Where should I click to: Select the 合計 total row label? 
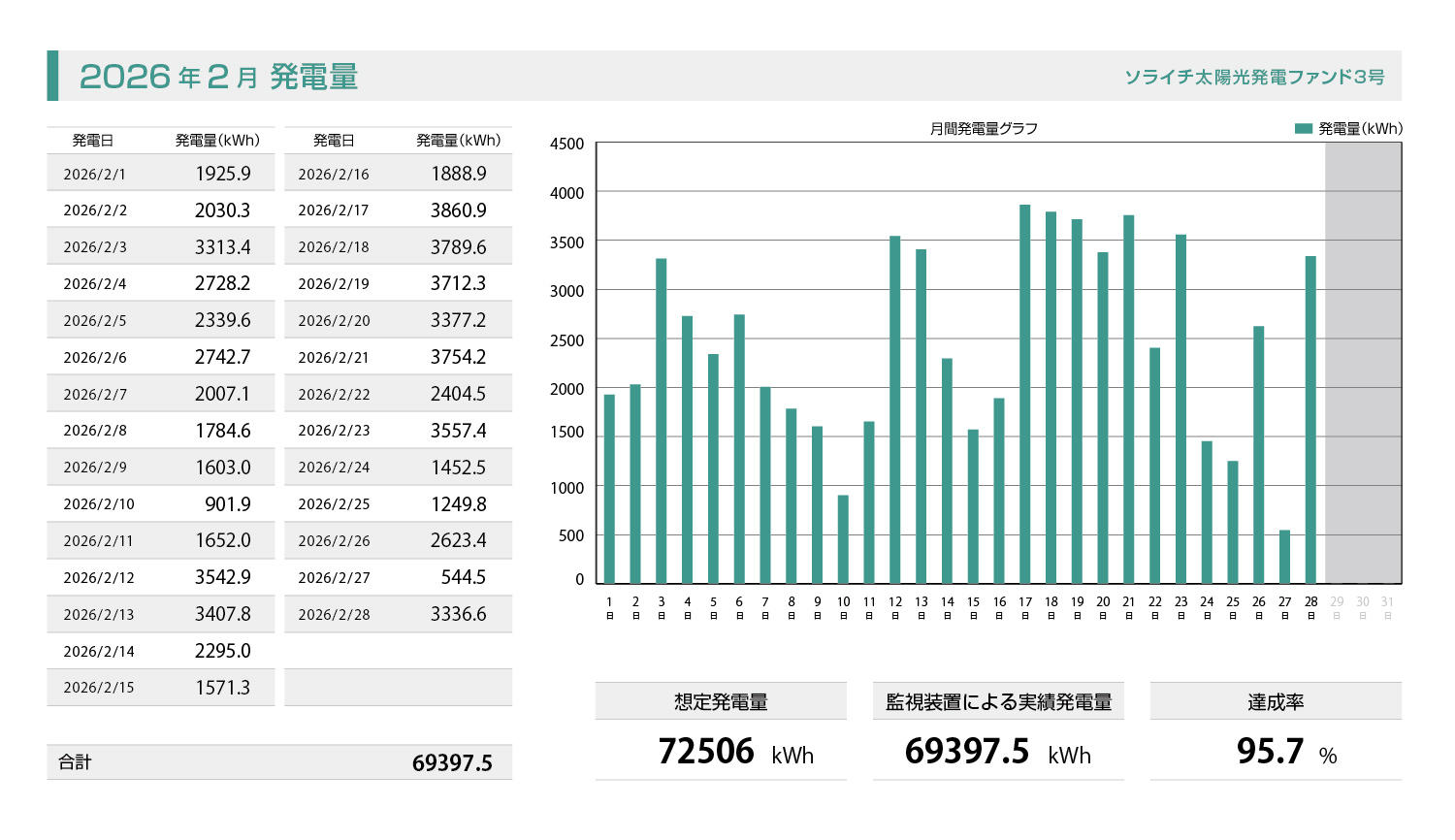tap(75, 762)
